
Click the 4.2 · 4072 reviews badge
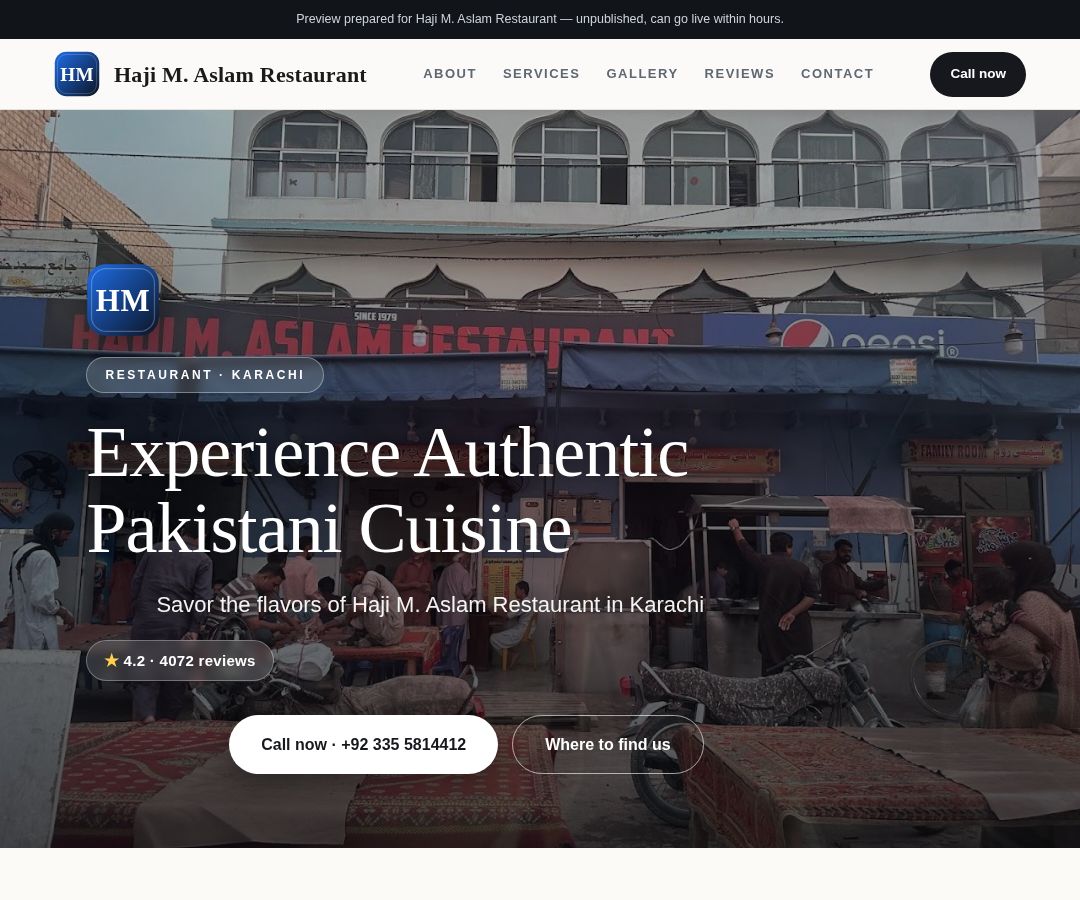[180, 660]
